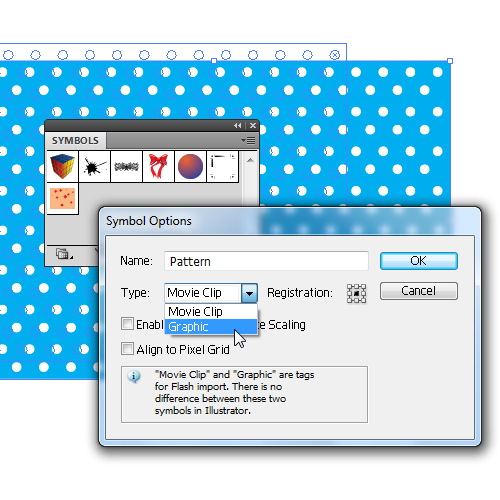This screenshot has width=500, height=500.
Task: Select the peach red-dotted pattern symbol
Action: click(63, 198)
